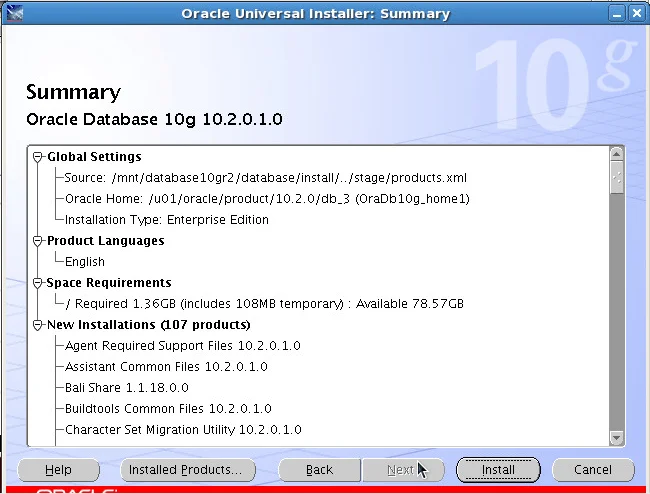The width and height of the screenshot is (650, 494).
Task: Click the scrollbar down arrow
Action: tap(617, 438)
